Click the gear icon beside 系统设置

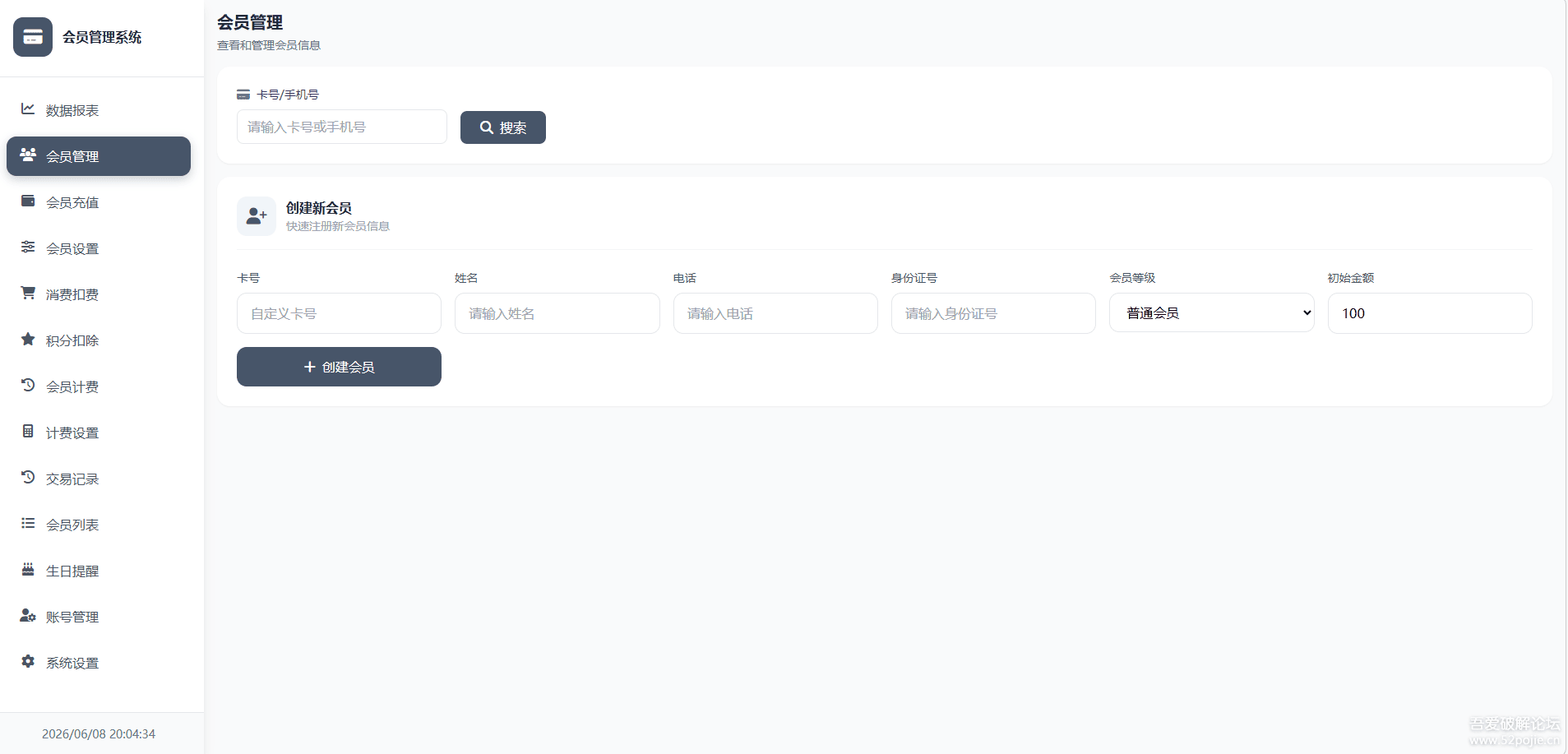pos(28,661)
